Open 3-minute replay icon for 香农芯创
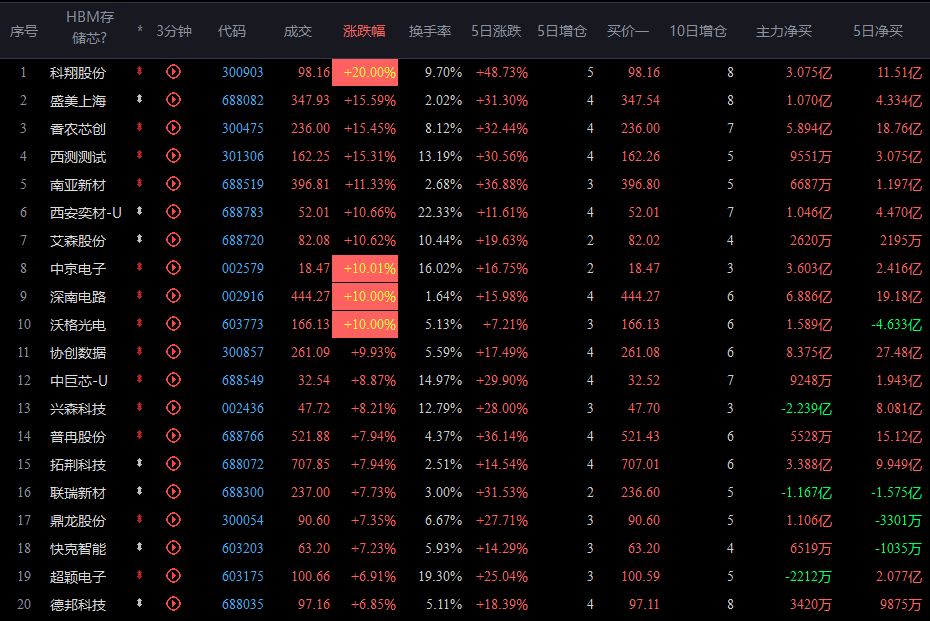 [173, 128]
